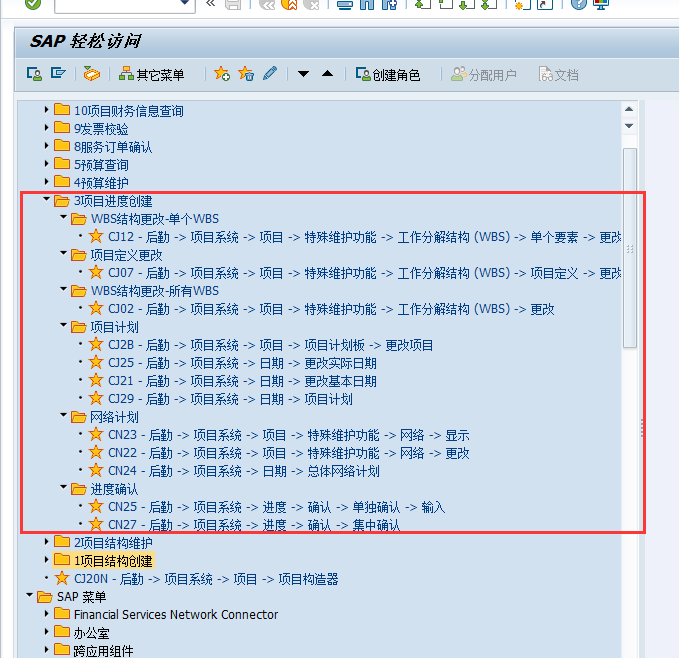Click the Print icon in top toolbar
679x658 pixels.
(345, 4)
